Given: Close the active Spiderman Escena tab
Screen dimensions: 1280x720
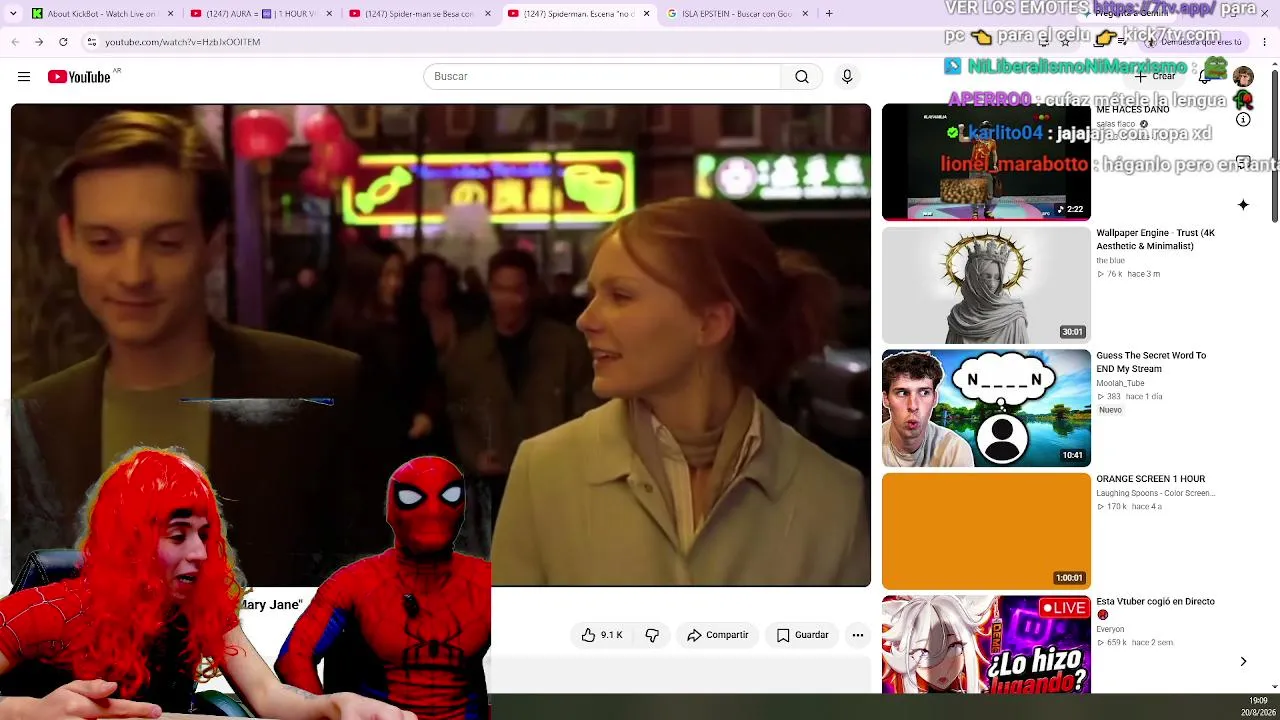Looking at the screenshot, I should point(646,14).
